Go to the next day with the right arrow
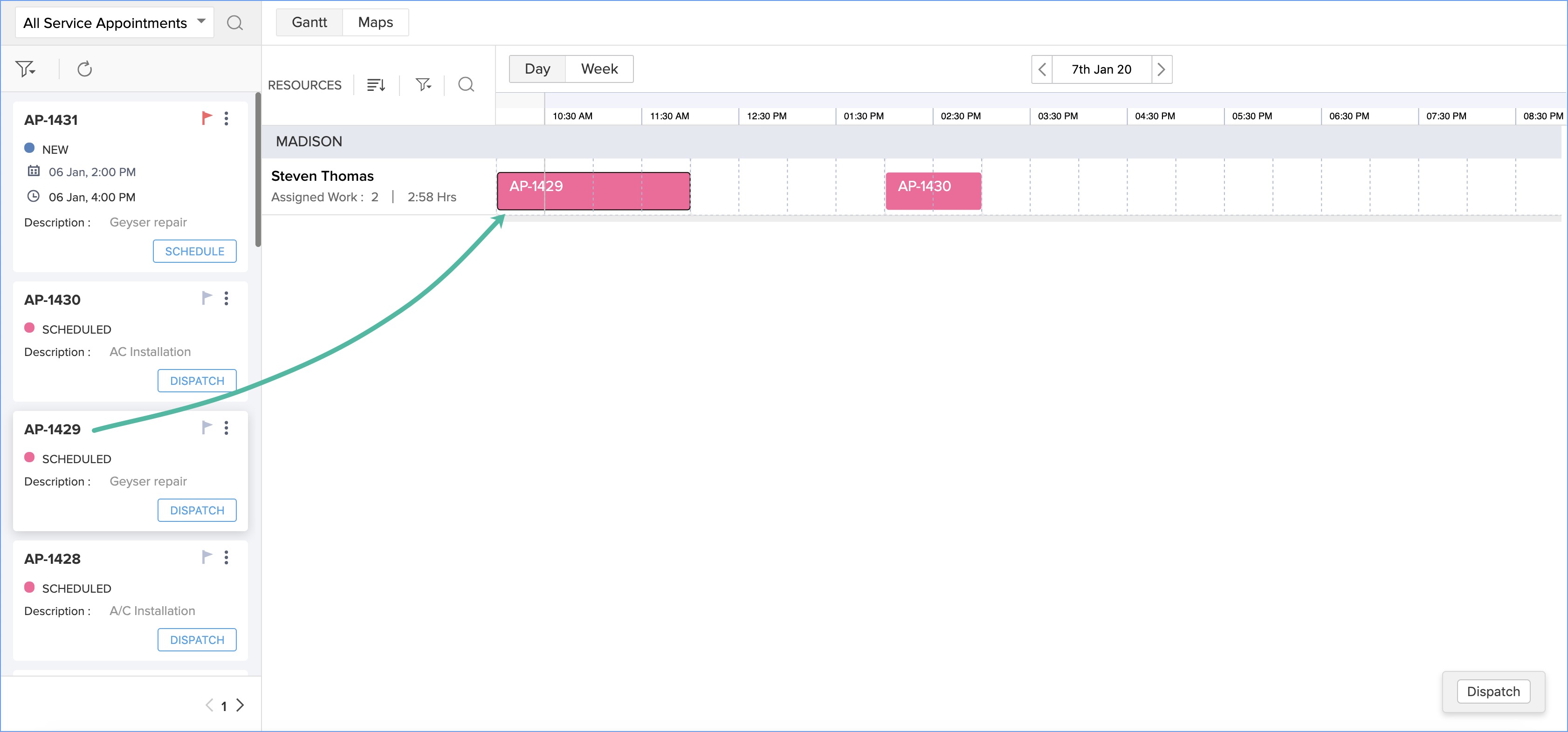This screenshot has width=1568, height=732. point(1162,69)
